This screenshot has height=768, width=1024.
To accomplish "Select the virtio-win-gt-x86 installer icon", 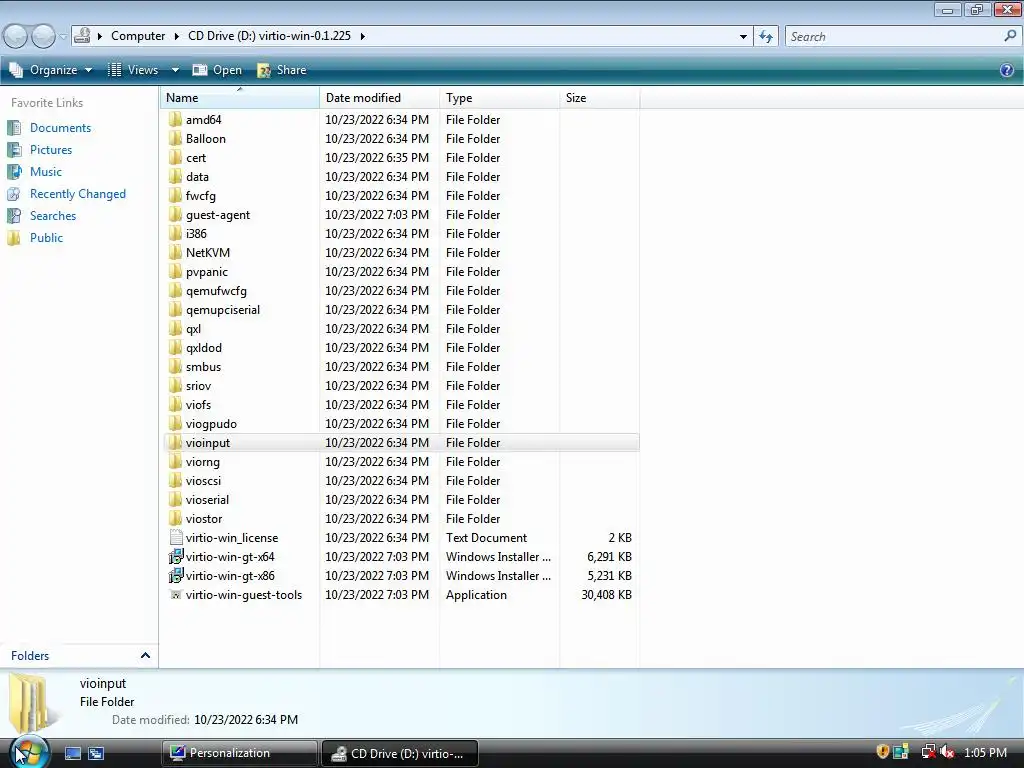I will pyautogui.click(x=175, y=575).
